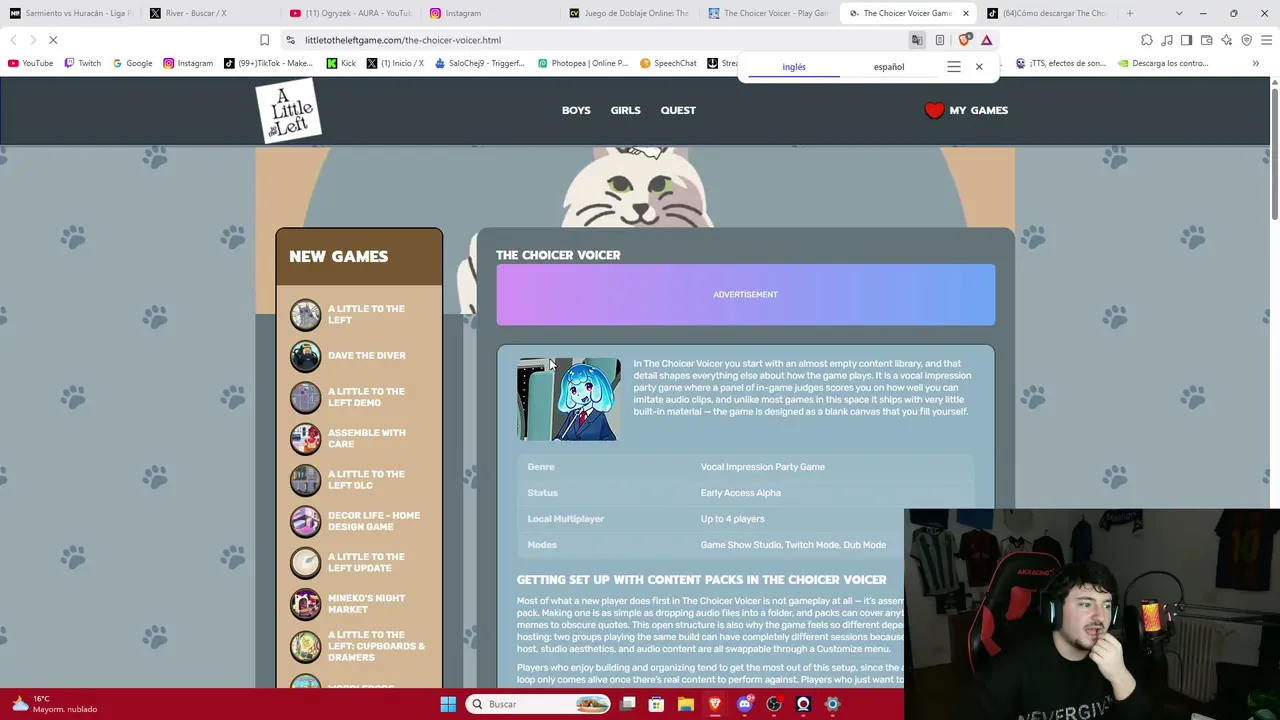Switch to the Ogryzek - AURA YouTube tab

pyautogui.click(x=349, y=13)
